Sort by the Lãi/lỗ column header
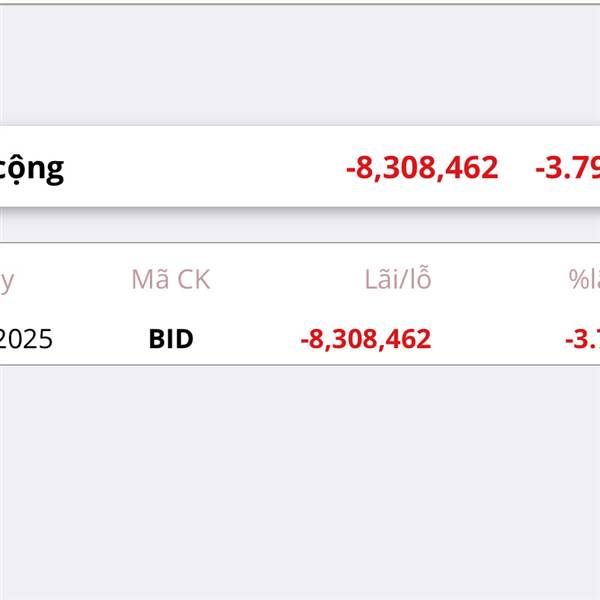 tap(398, 279)
